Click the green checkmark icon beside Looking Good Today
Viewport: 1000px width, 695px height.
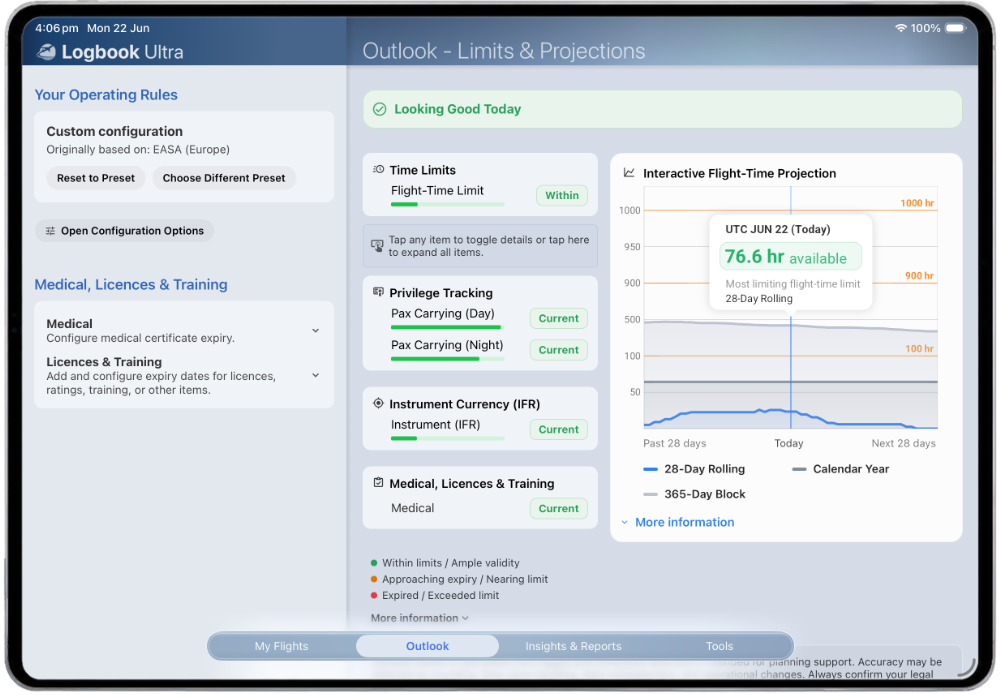pyautogui.click(x=379, y=110)
